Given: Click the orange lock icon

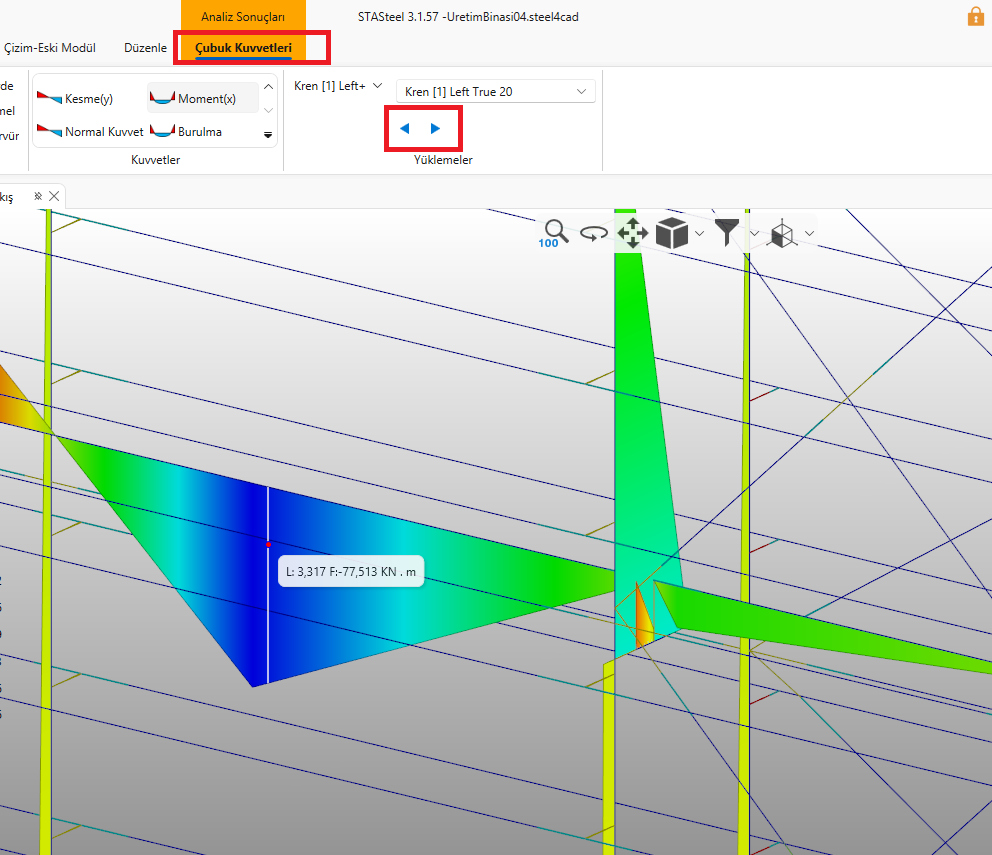Looking at the screenshot, I should pos(975,16).
